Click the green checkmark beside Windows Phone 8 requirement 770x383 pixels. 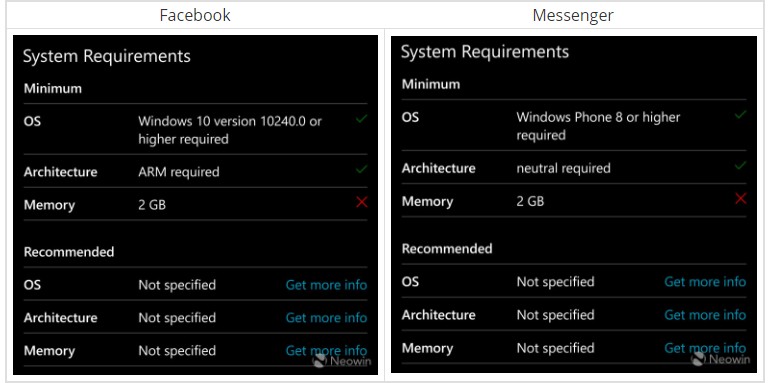(740, 115)
